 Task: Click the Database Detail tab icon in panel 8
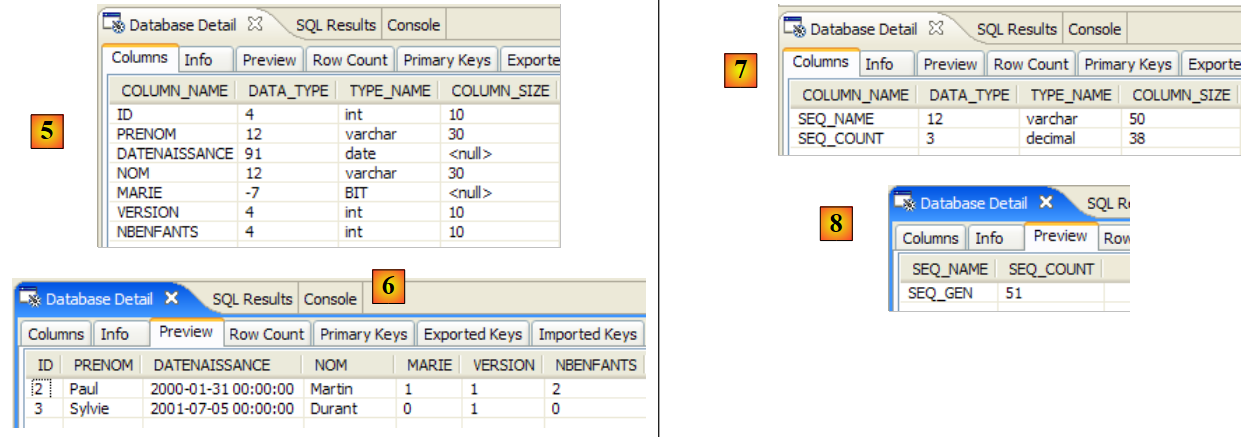pos(906,203)
